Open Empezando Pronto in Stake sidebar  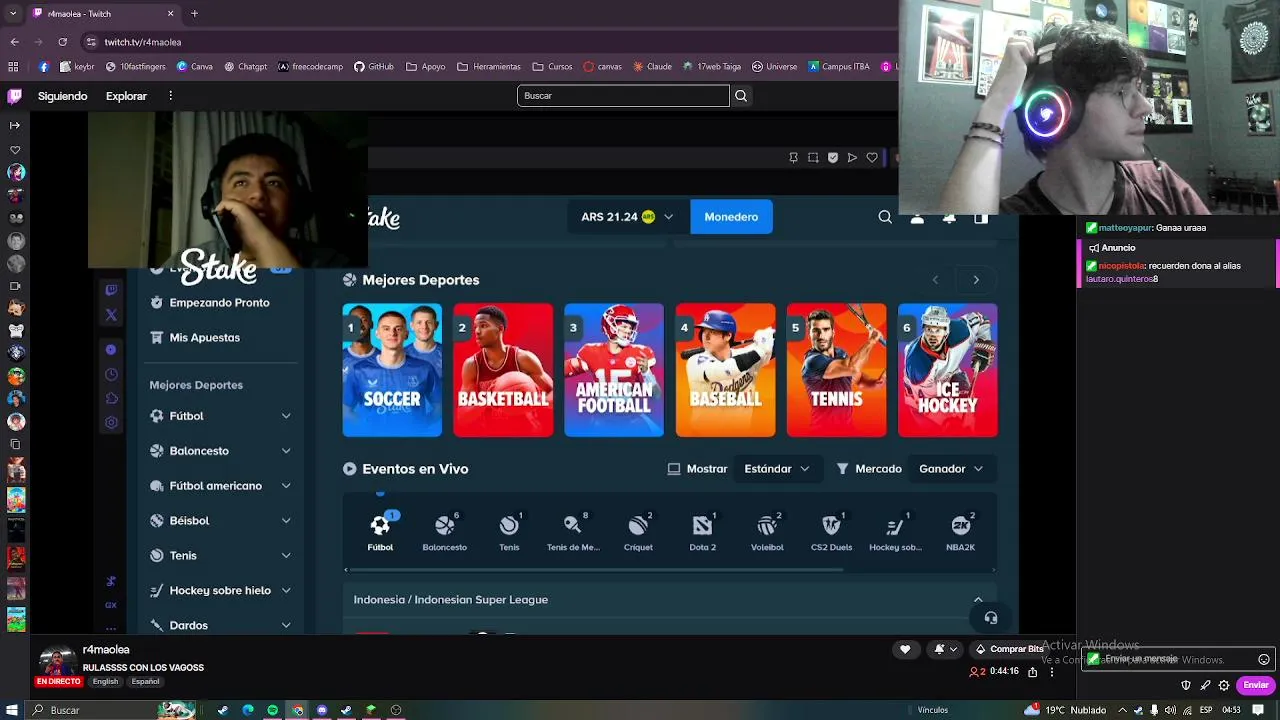(x=209, y=303)
